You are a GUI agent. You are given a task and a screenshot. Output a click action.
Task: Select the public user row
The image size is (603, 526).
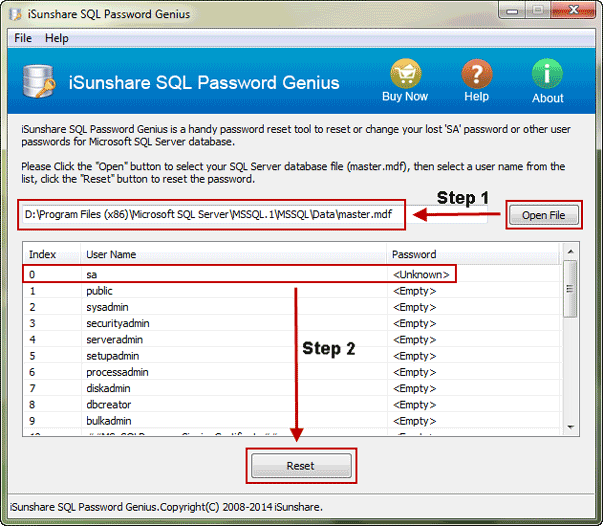[x=292, y=291]
